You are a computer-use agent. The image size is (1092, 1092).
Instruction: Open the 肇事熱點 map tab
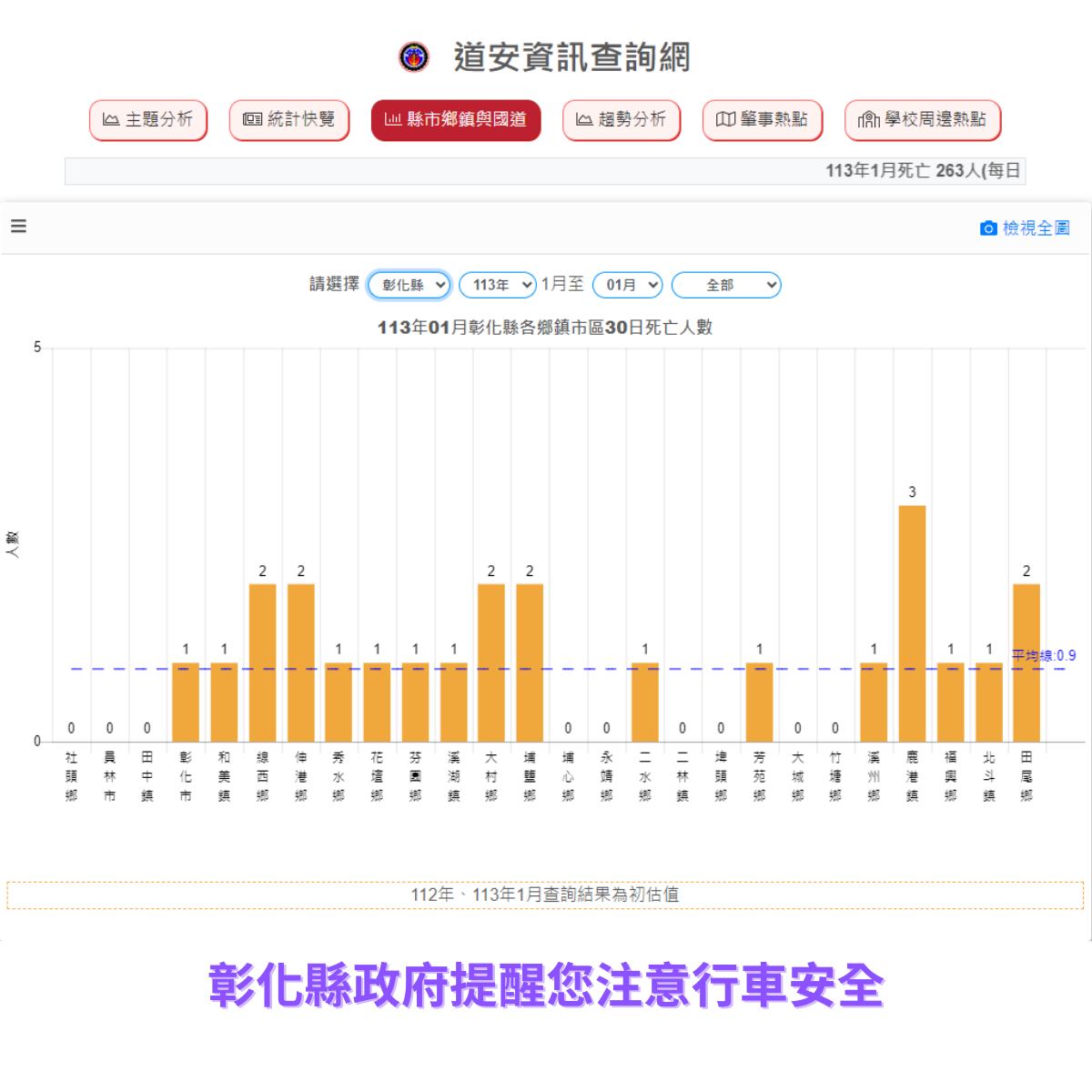pyautogui.click(x=763, y=120)
